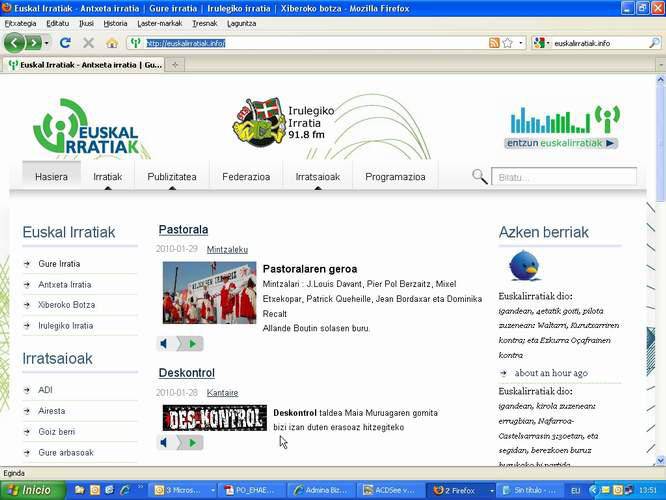Click the Kantaire category link
The height and width of the screenshot is (500, 666).
[222, 393]
